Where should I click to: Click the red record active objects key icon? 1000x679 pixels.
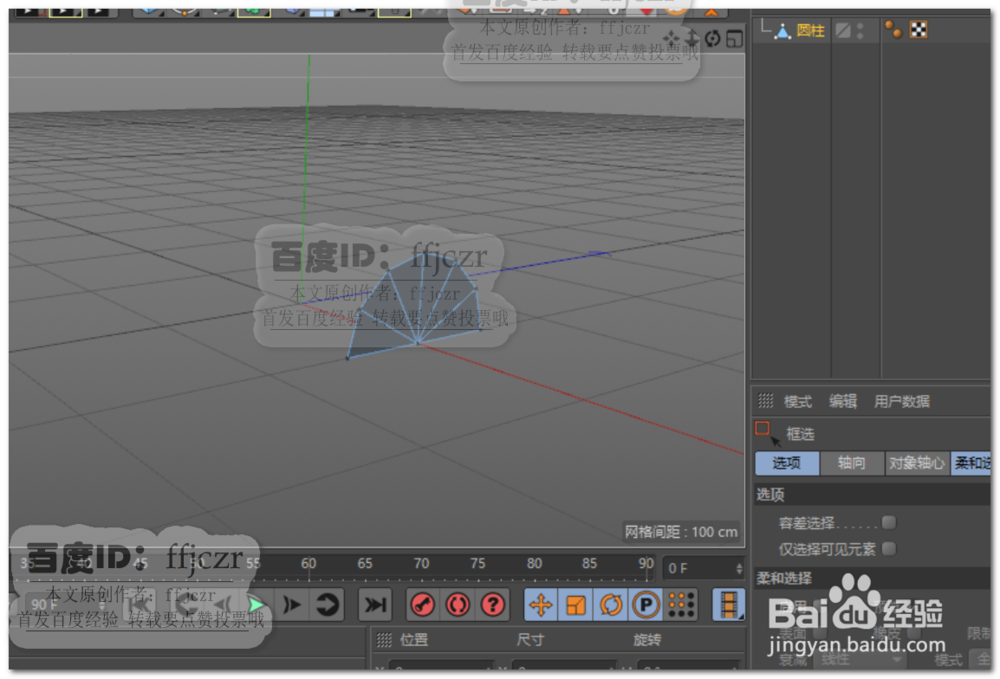click(x=422, y=604)
